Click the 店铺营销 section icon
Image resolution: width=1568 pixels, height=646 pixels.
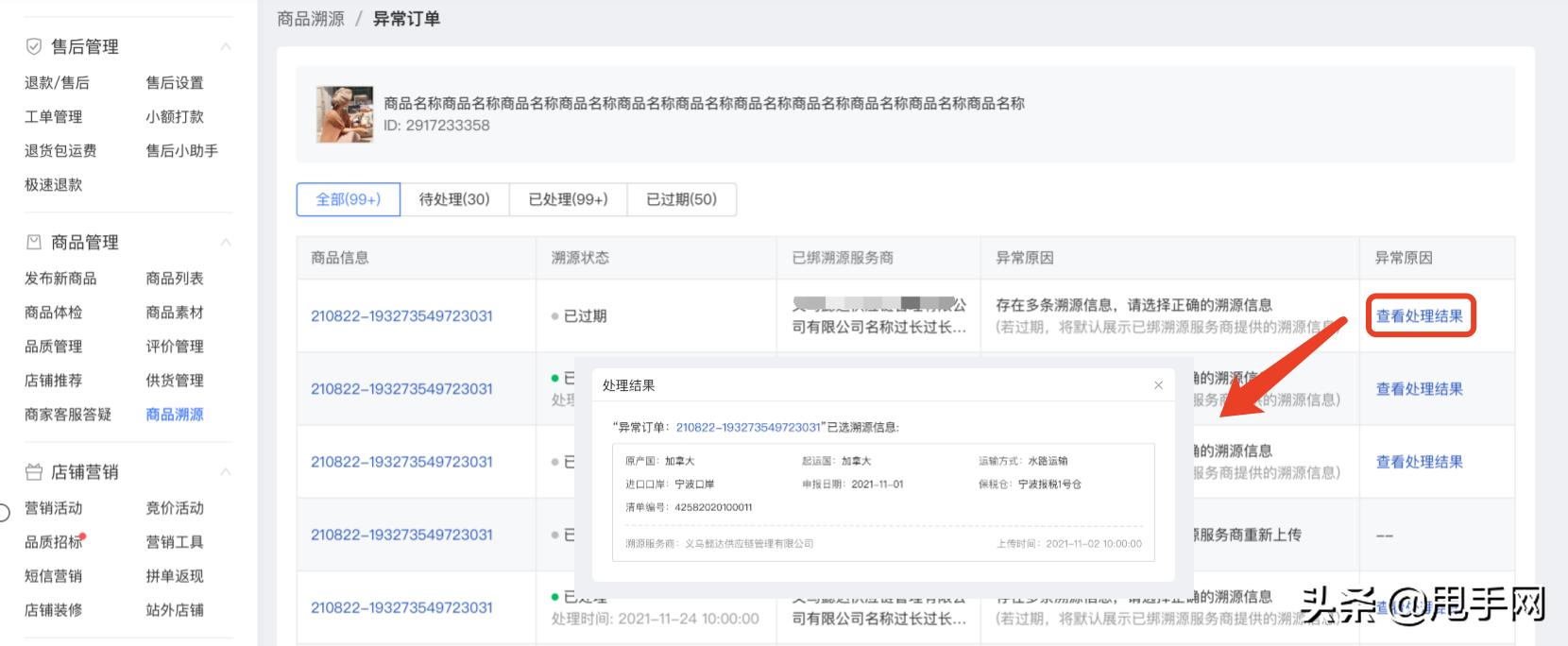click(x=34, y=471)
